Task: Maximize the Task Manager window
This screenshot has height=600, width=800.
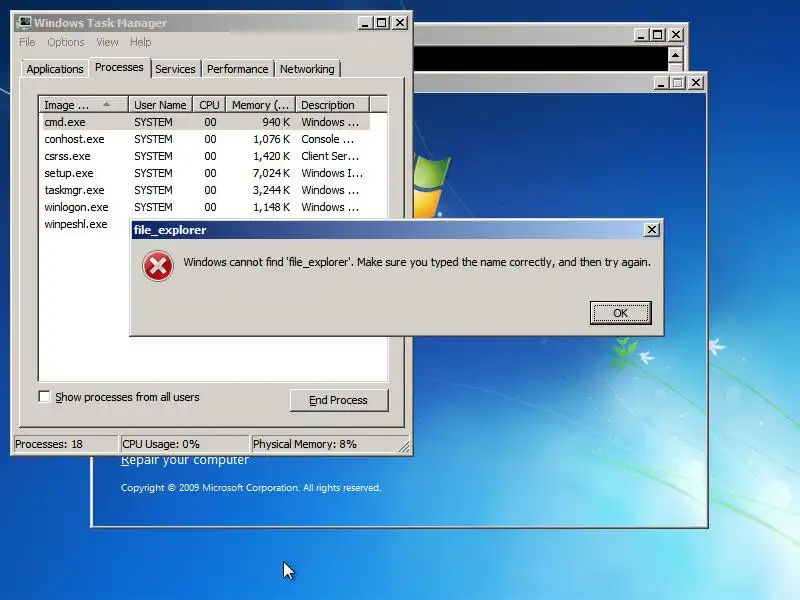Action: [x=382, y=23]
